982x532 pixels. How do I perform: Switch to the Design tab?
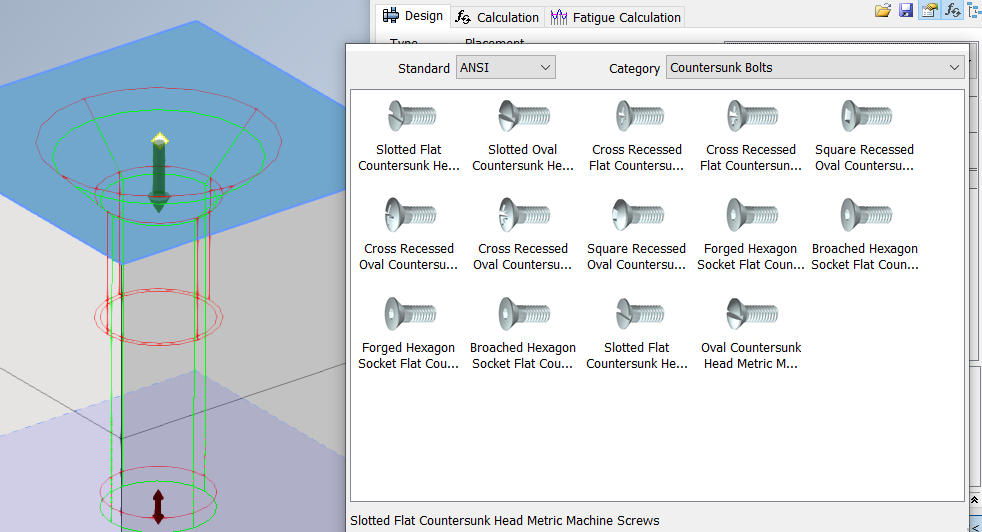point(413,16)
